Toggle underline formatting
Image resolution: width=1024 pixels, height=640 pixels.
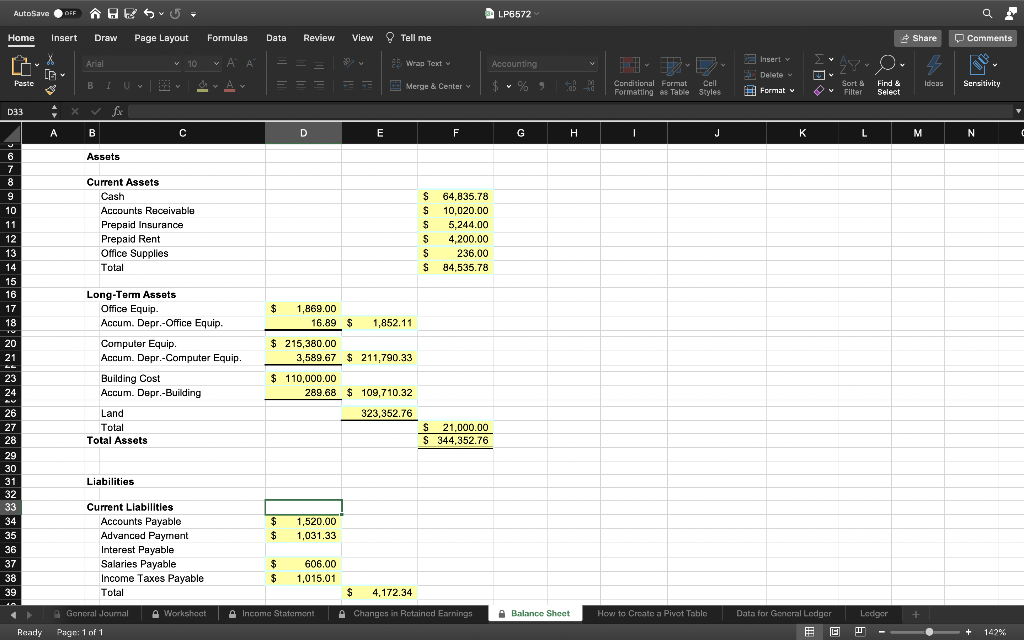click(126, 86)
